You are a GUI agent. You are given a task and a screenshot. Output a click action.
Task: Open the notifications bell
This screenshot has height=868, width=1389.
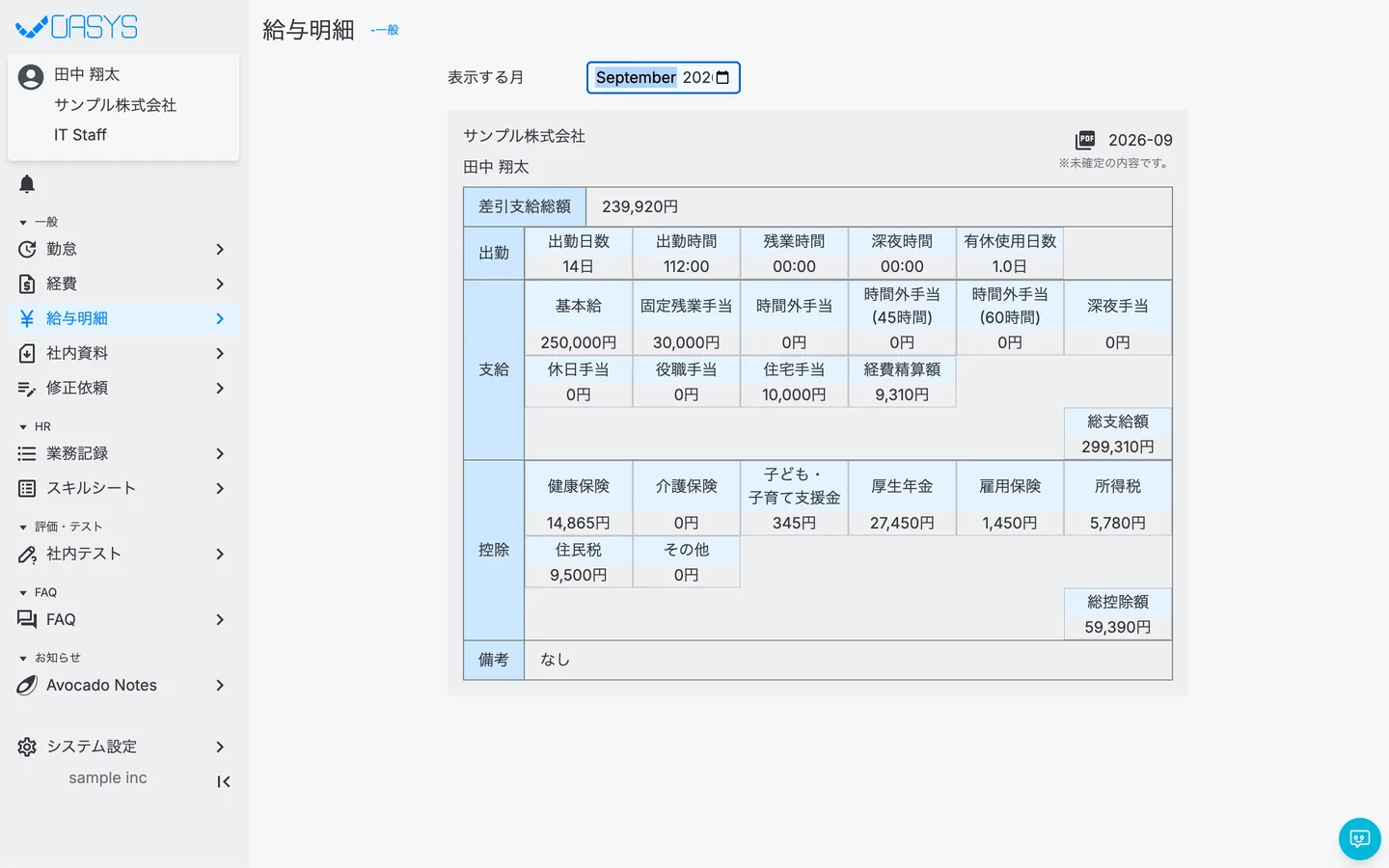tap(27, 184)
